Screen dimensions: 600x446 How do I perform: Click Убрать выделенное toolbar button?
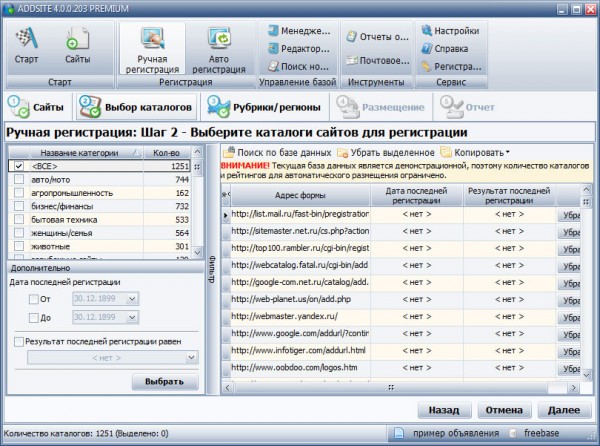point(386,153)
